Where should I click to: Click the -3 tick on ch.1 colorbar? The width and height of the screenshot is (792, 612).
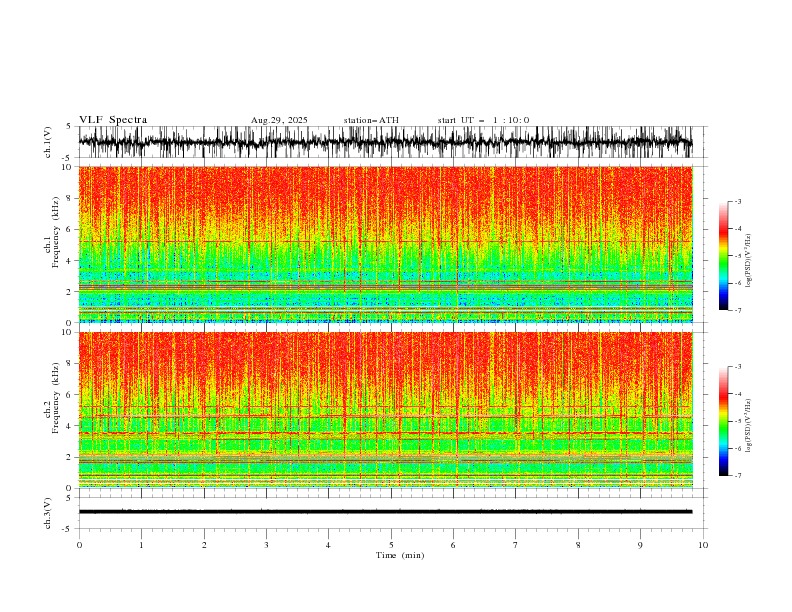coord(738,201)
